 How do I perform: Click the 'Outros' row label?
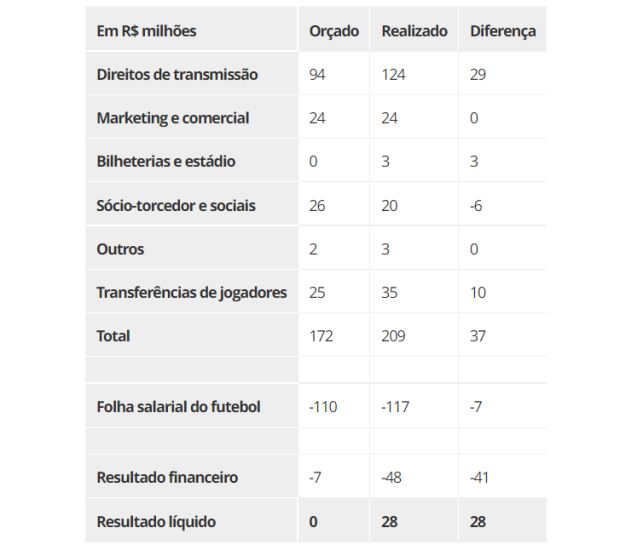tap(120, 249)
